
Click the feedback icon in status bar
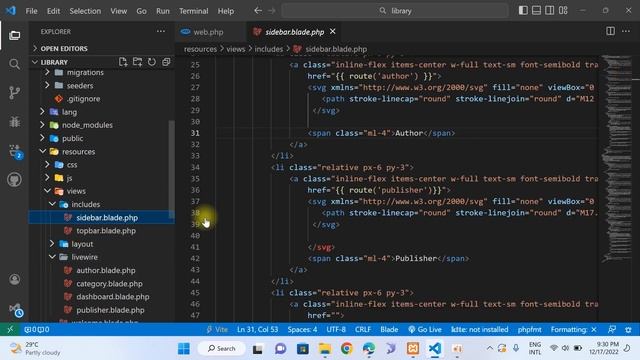[612, 329]
